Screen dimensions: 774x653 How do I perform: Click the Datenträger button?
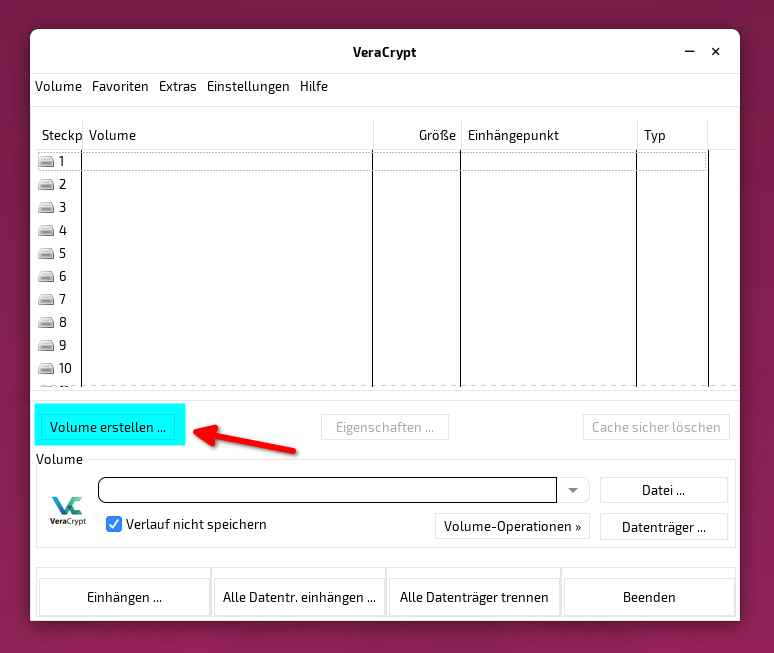click(664, 527)
